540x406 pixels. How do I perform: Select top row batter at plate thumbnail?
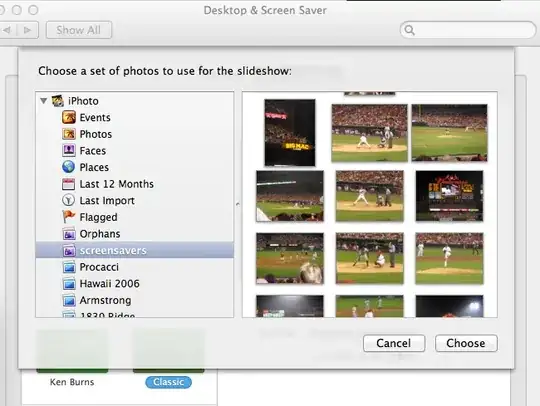pyautogui.click(x=369, y=133)
